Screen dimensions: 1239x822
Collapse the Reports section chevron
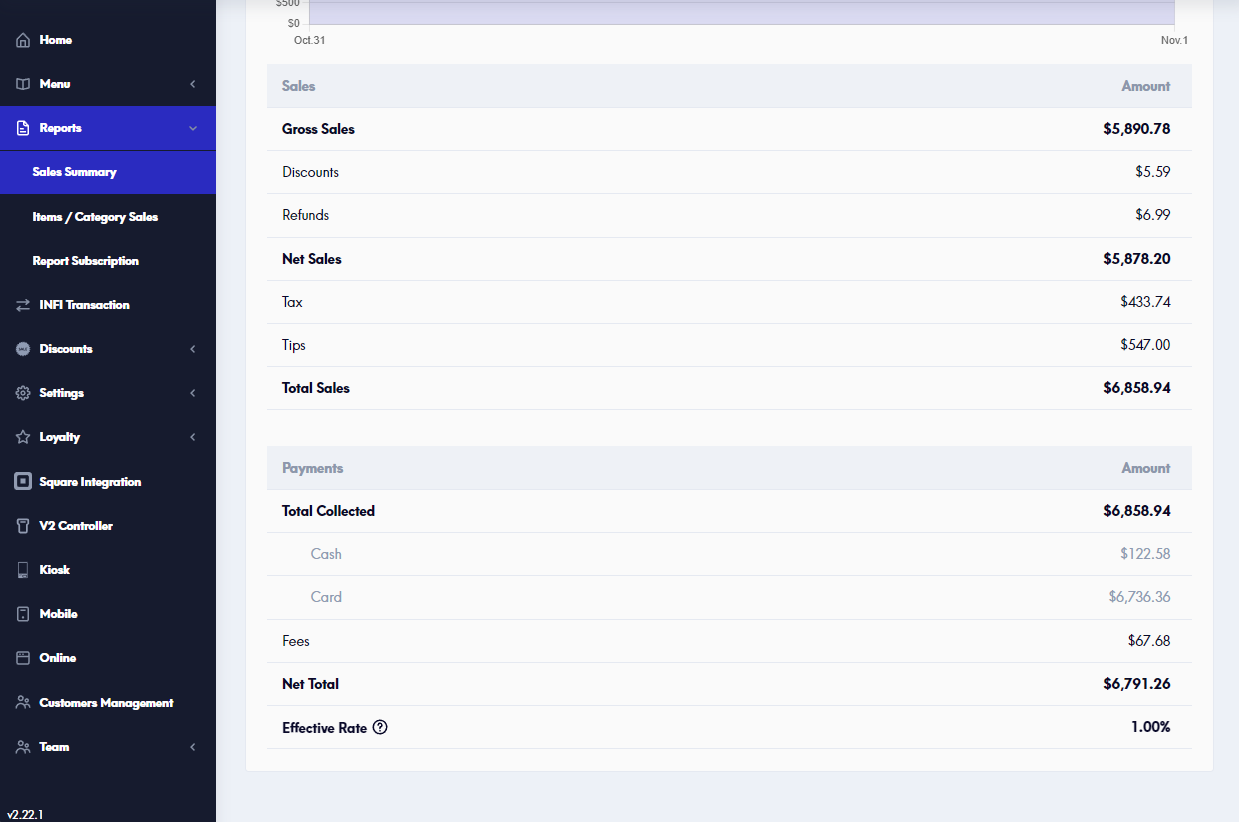tap(193, 129)
